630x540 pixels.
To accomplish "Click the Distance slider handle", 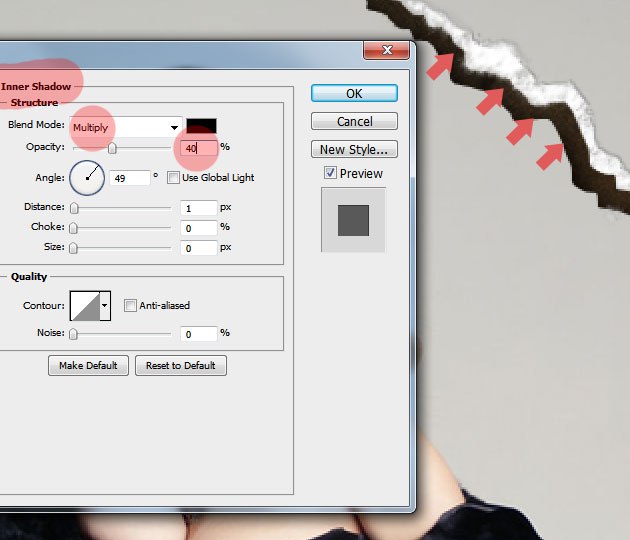I will coord(74,208).
